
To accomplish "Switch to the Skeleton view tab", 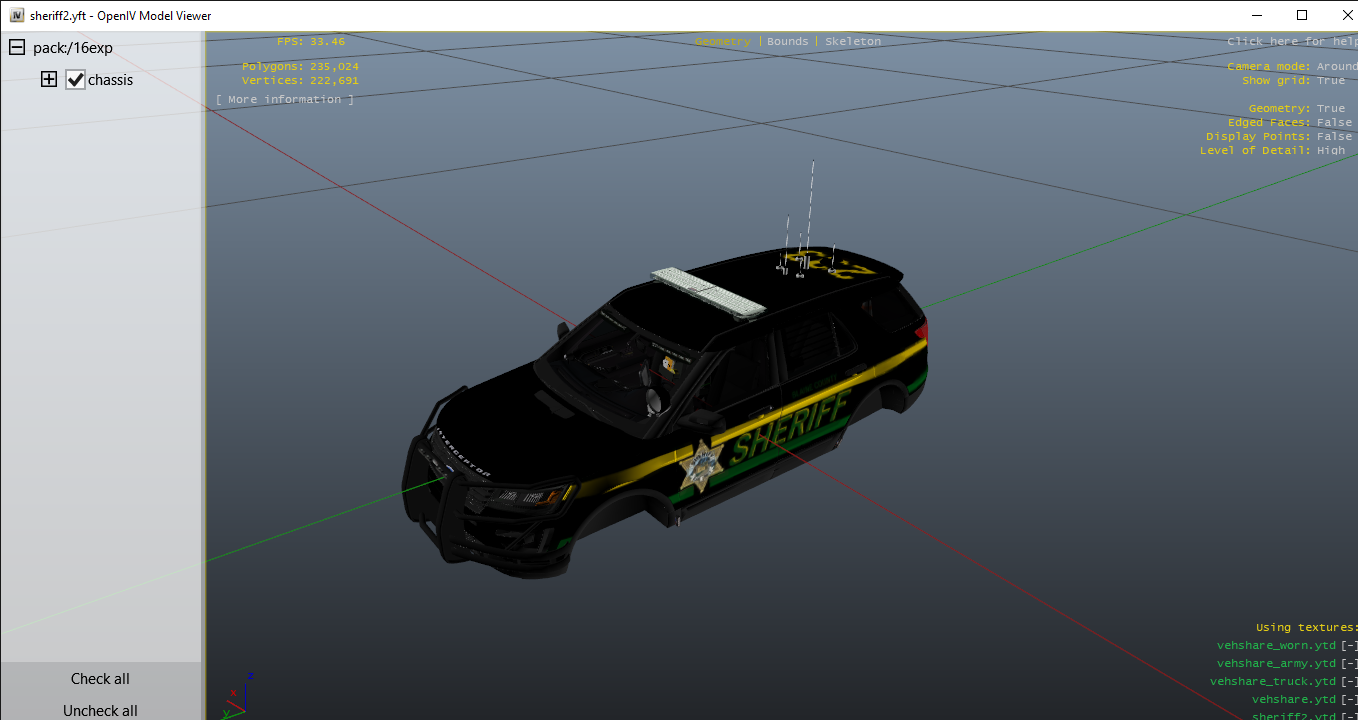I will 853,42.
